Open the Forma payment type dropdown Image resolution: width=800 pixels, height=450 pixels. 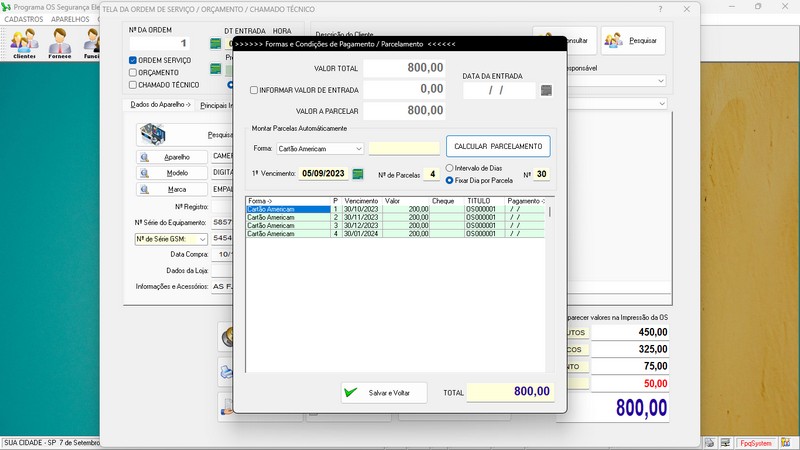tap(359, 148)
